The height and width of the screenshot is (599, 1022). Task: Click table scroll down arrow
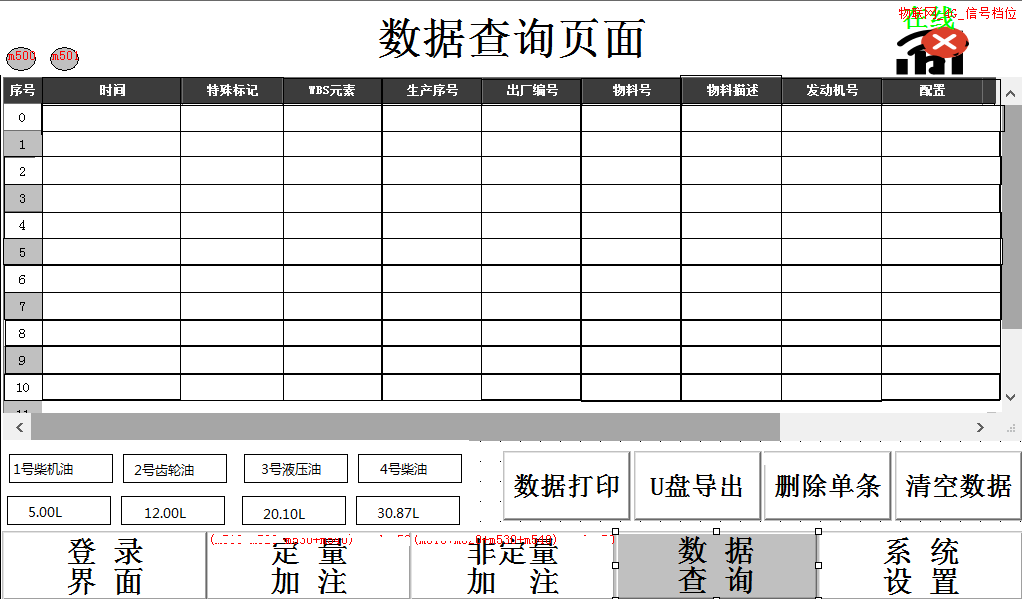[1011, 396]
